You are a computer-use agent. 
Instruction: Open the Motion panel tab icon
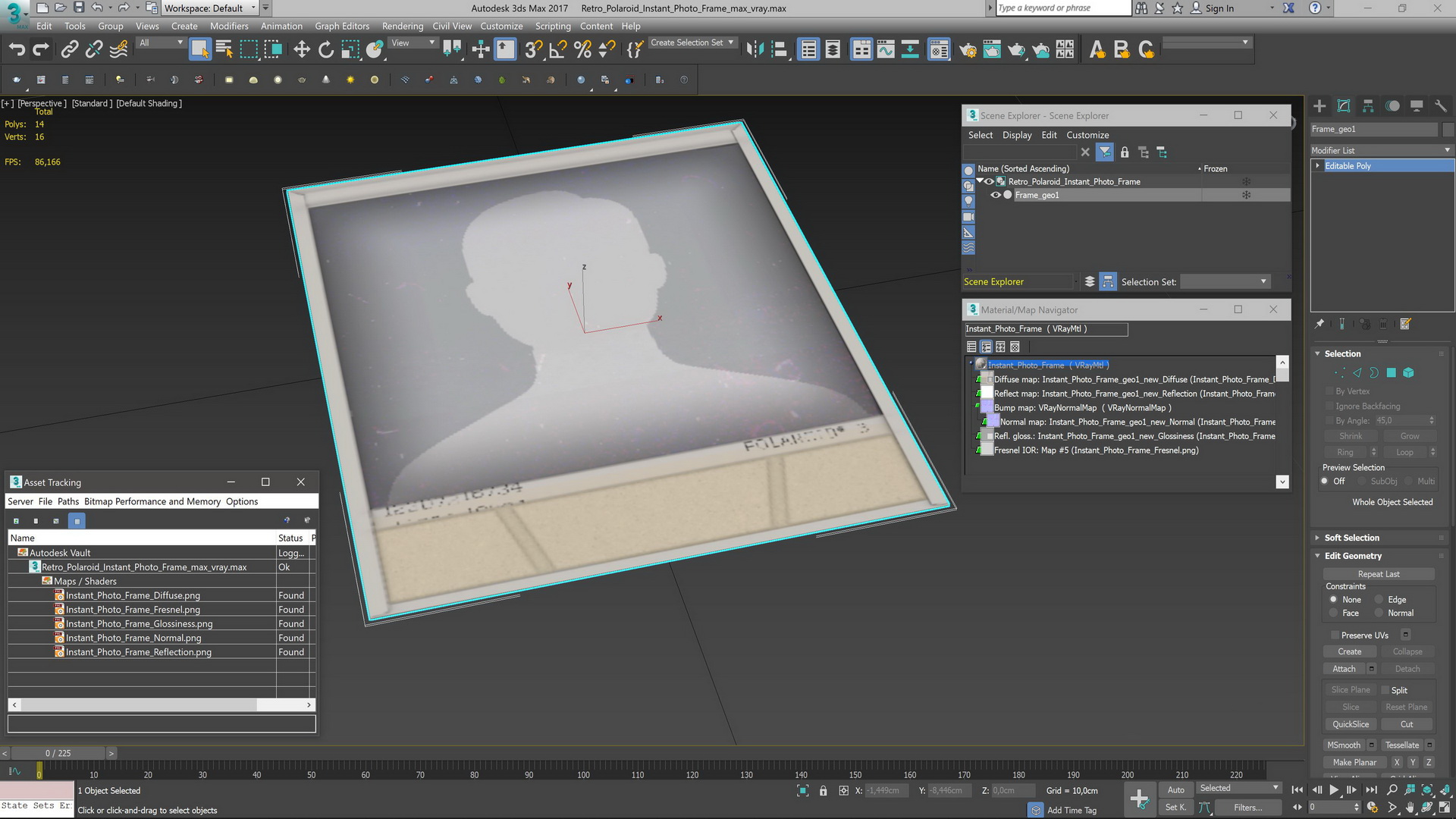pos(1392,106)
